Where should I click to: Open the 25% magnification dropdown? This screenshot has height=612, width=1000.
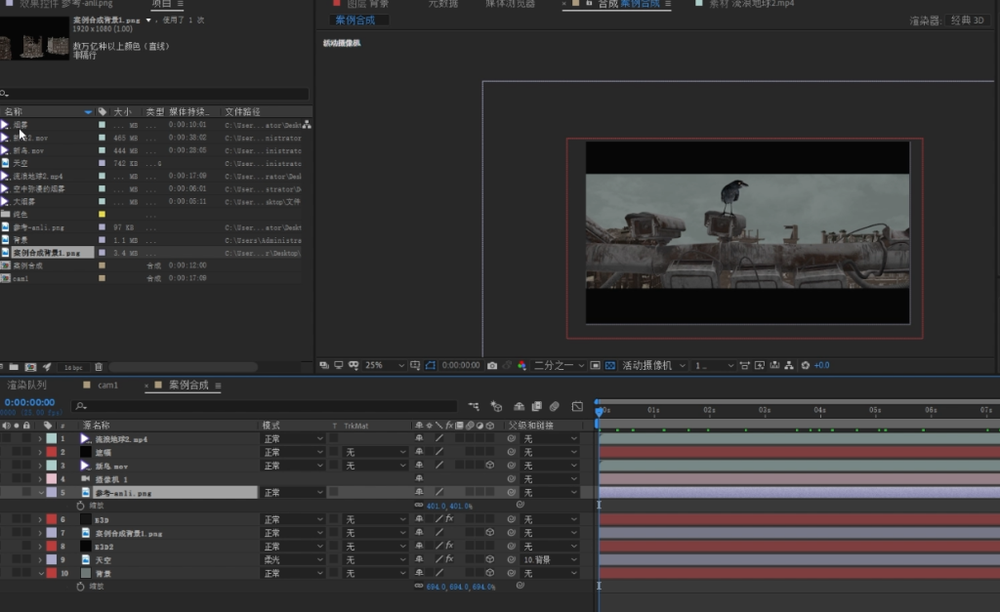point(386,366)
